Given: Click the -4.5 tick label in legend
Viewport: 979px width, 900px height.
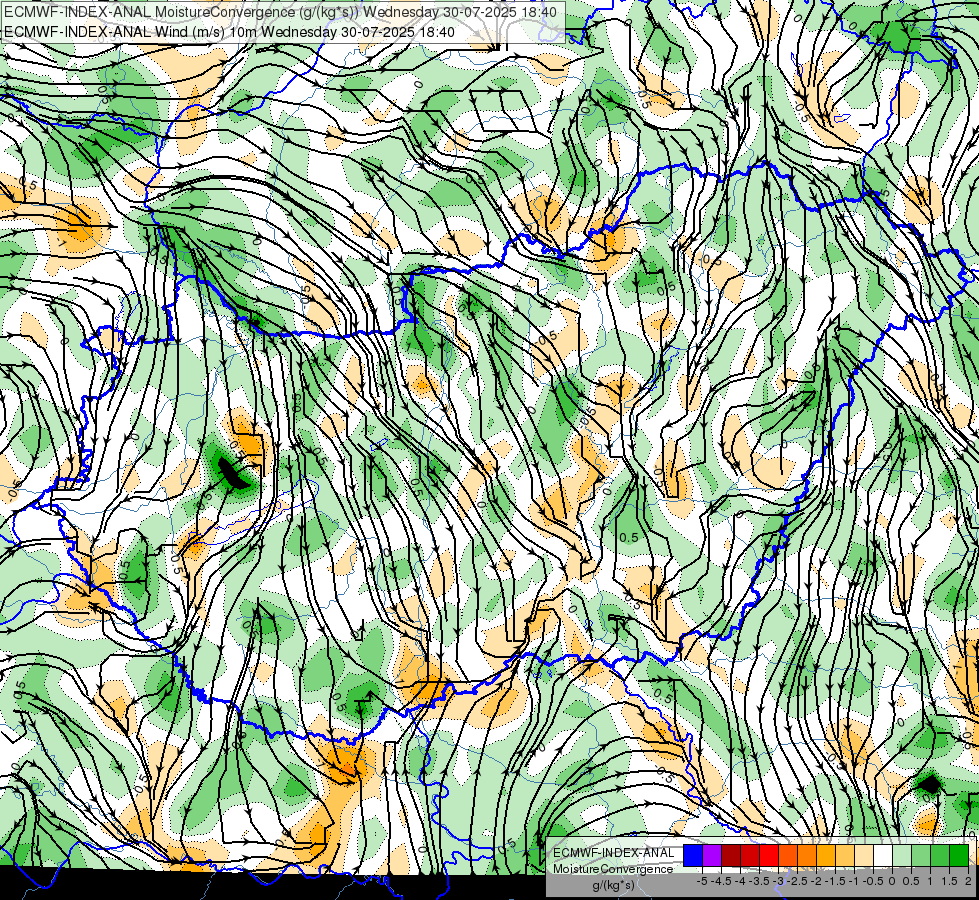Looking at the screenshot, I should (721, 881).
